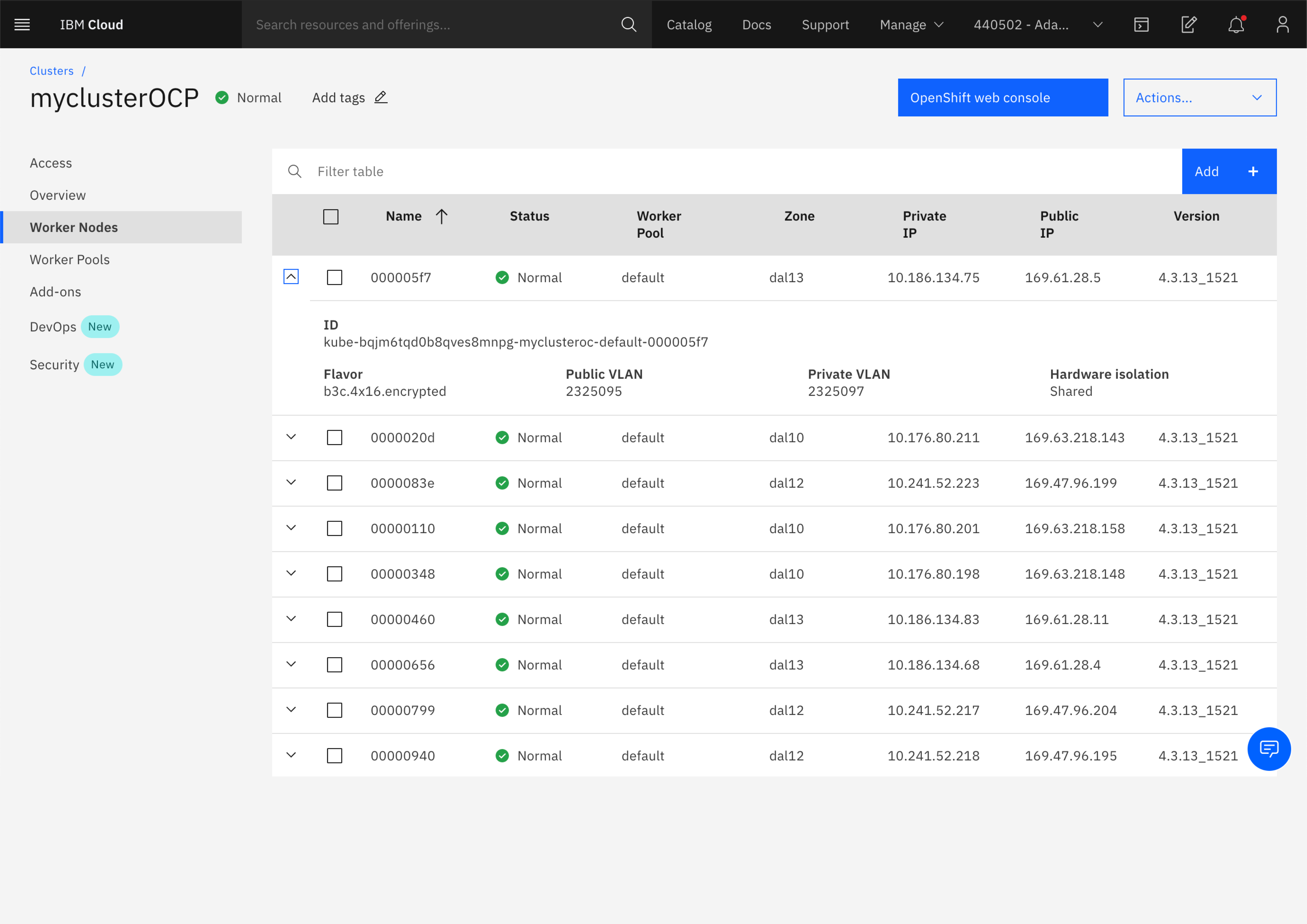This screenshot has width=1307, height=924.
Task: Expand row details for node 0000083e
Action: point(291,482)
